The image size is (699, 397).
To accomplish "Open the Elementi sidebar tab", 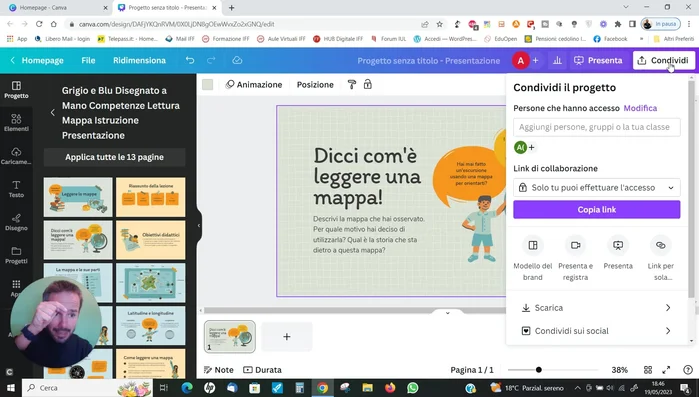I will 16,122.
